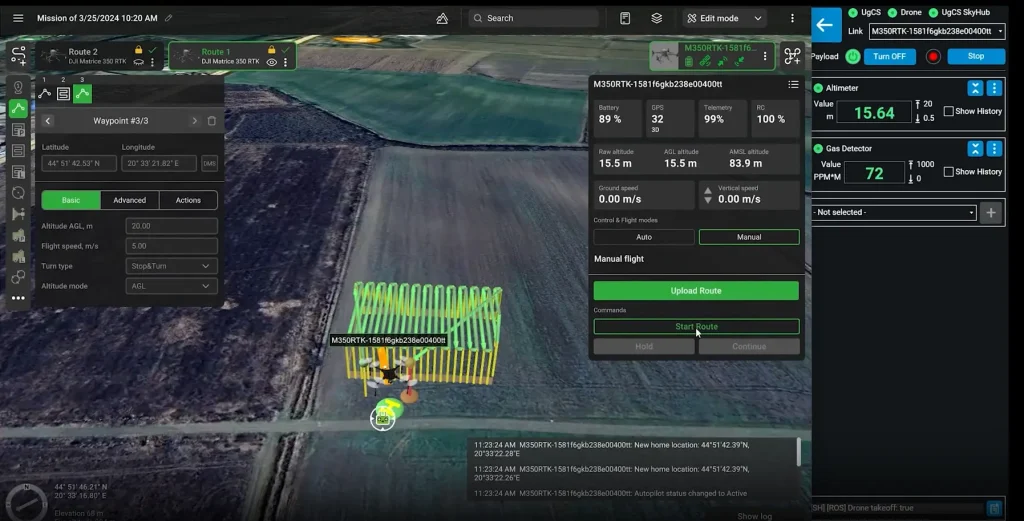The width and height of the screenshot is (1024, 521).
Task: Click the Altitude AGL input field
Action: coord(171,226)
